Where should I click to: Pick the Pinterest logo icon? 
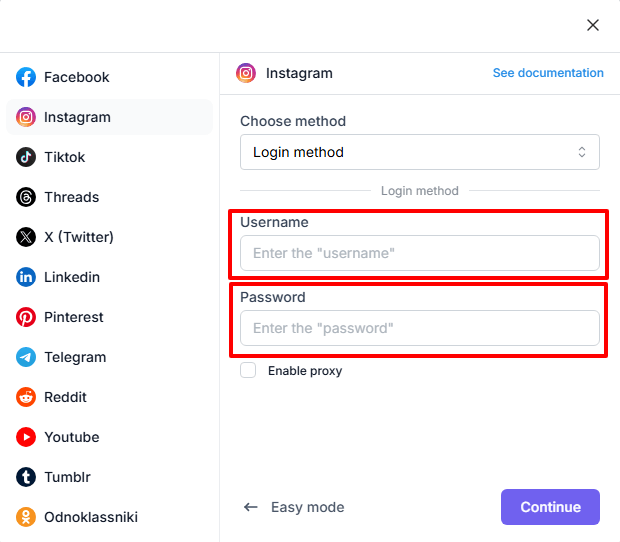(26, 317)
